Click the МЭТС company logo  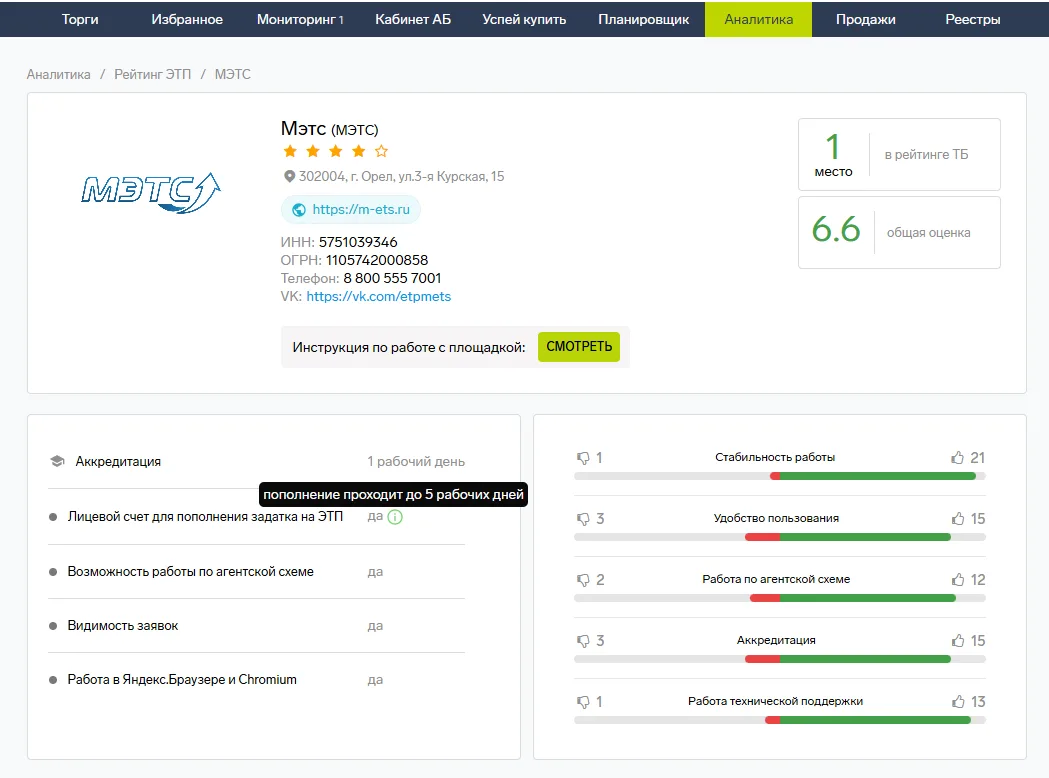point(151,193)
